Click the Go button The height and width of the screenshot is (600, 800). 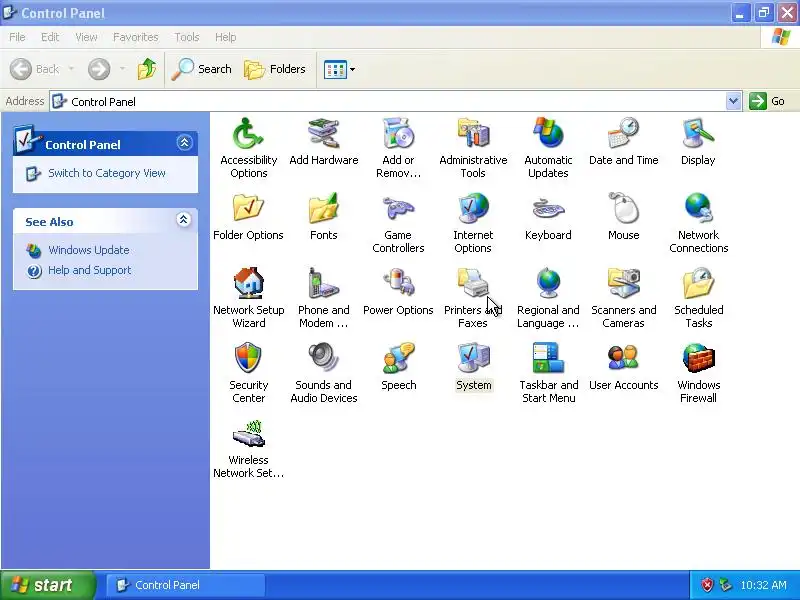tap(768, 101)
